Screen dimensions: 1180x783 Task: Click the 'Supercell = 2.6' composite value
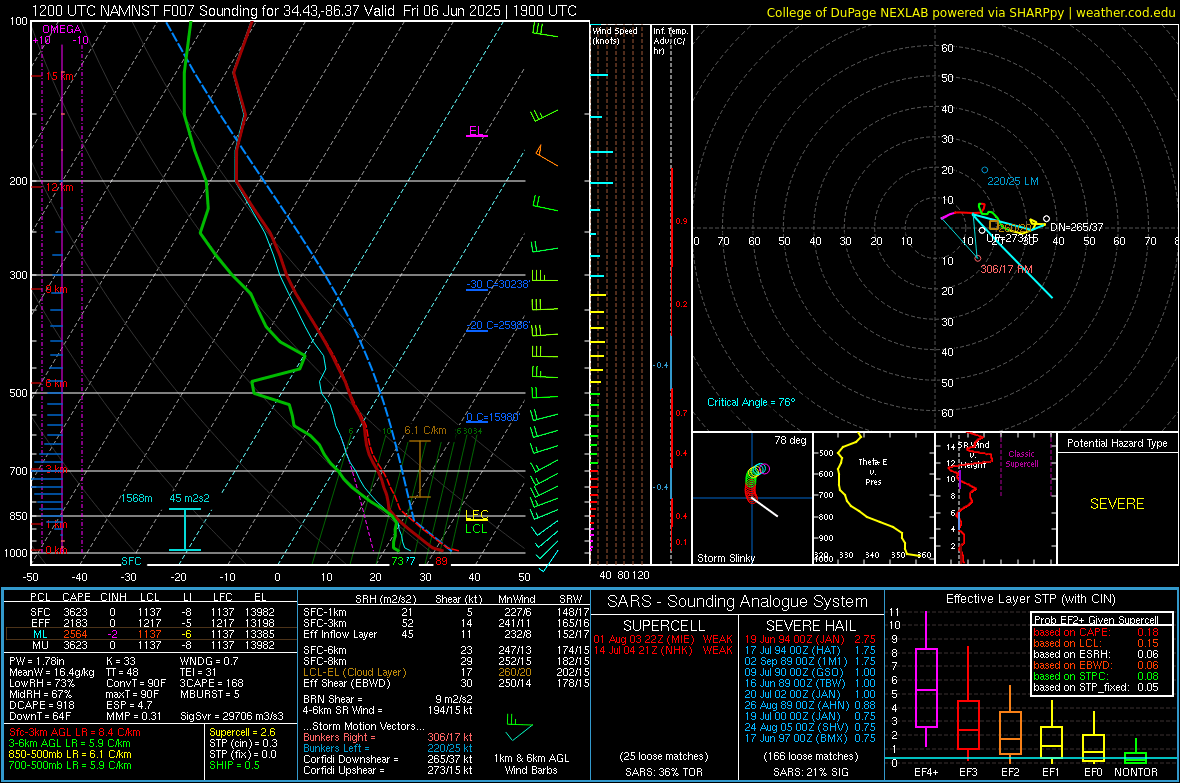(242, 732)
